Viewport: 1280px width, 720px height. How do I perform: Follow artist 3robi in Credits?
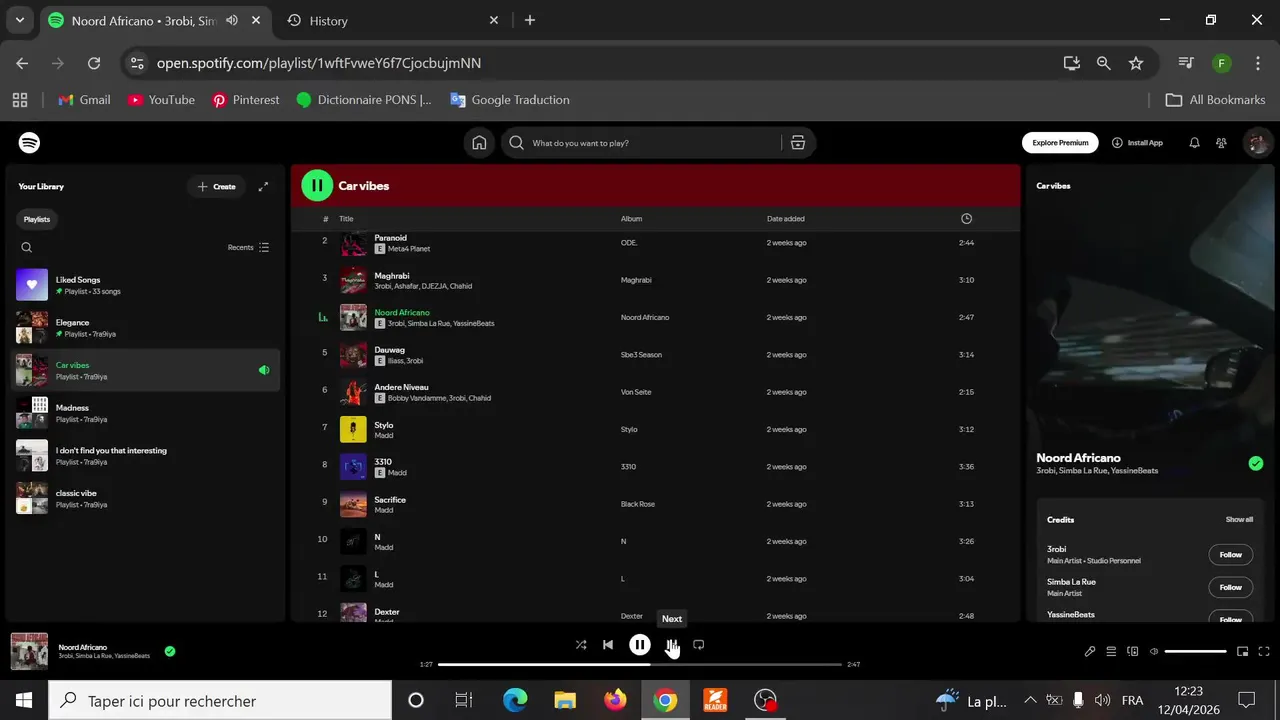point(1231,555)
